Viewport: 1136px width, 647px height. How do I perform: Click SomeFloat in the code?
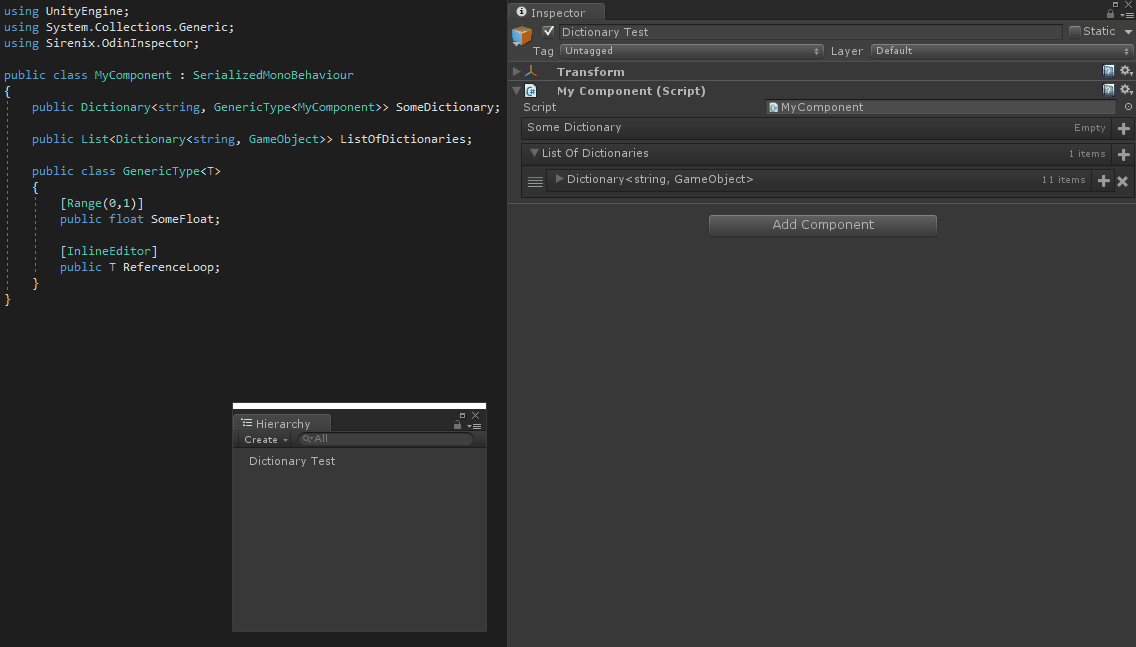point(185,219)
